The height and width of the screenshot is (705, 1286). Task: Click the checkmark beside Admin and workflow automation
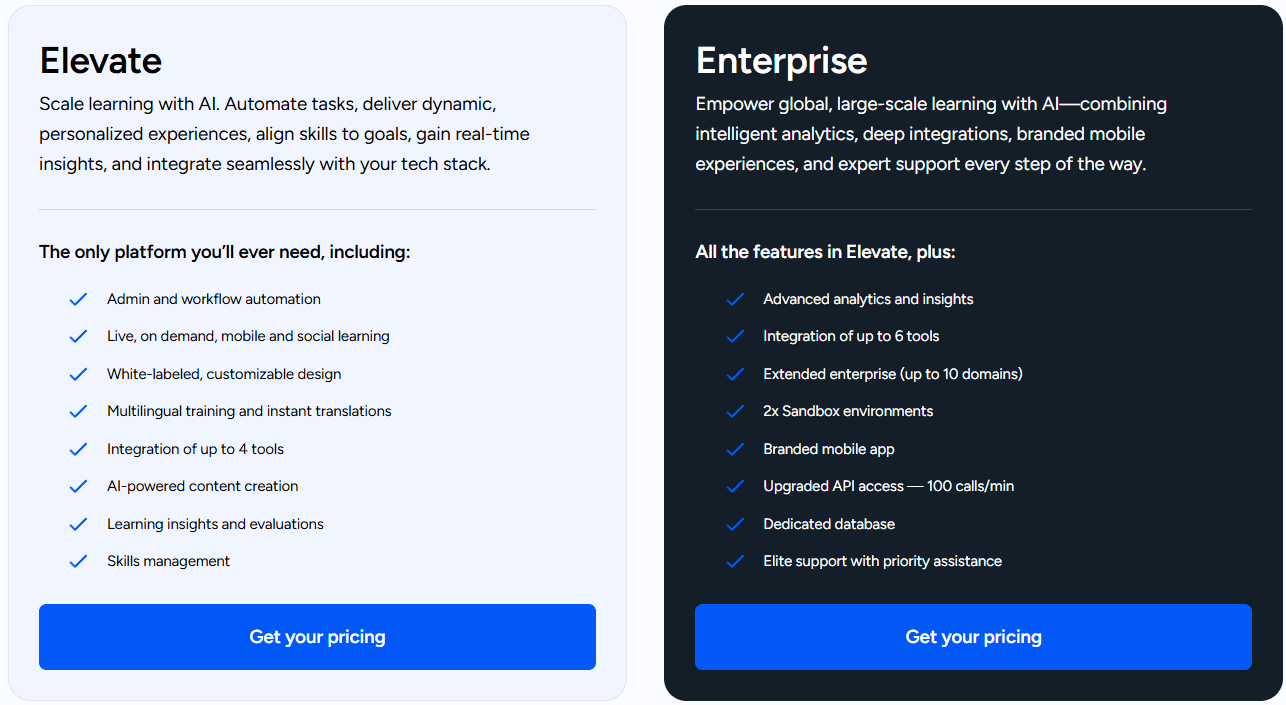click(78, 298)
